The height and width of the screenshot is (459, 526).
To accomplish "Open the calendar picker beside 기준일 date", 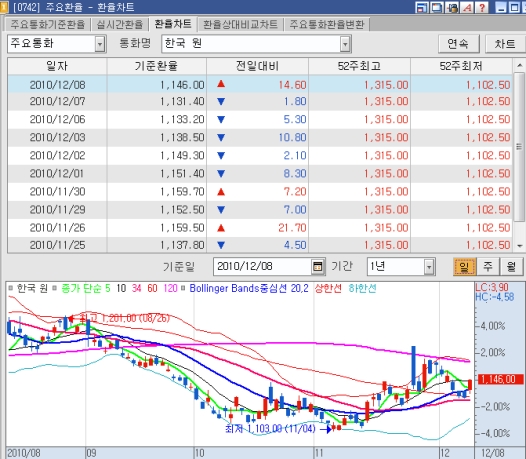I will point(317,267).
